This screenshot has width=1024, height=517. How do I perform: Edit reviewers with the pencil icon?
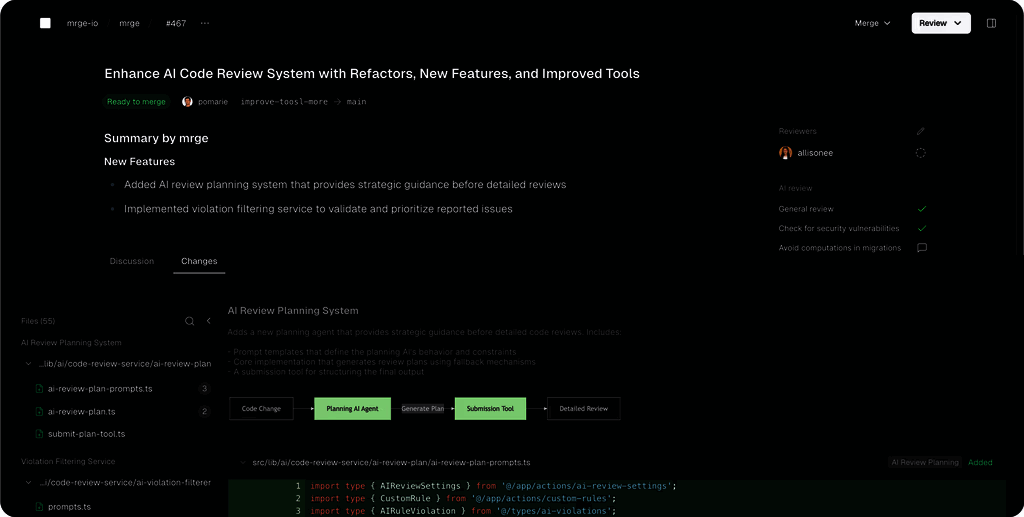pyautogui.click(x=921, y=131)
